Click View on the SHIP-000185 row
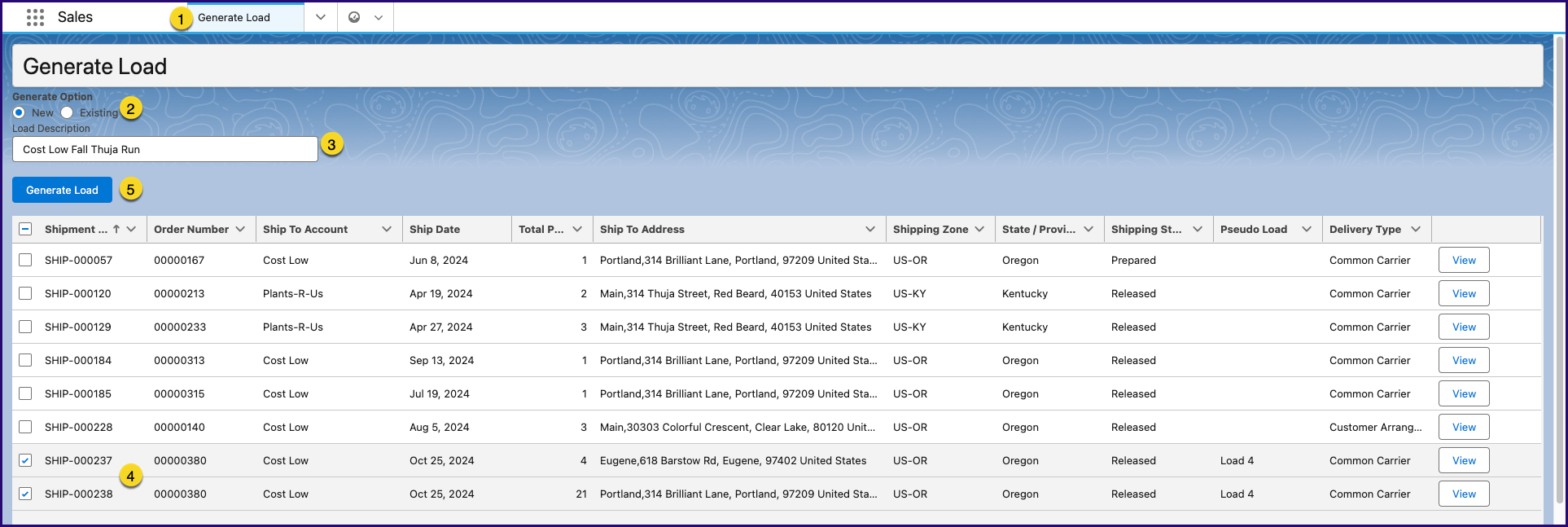The height and width of the screenshot is (527, 1568). pyautogui.click(x=1464, y=394)
